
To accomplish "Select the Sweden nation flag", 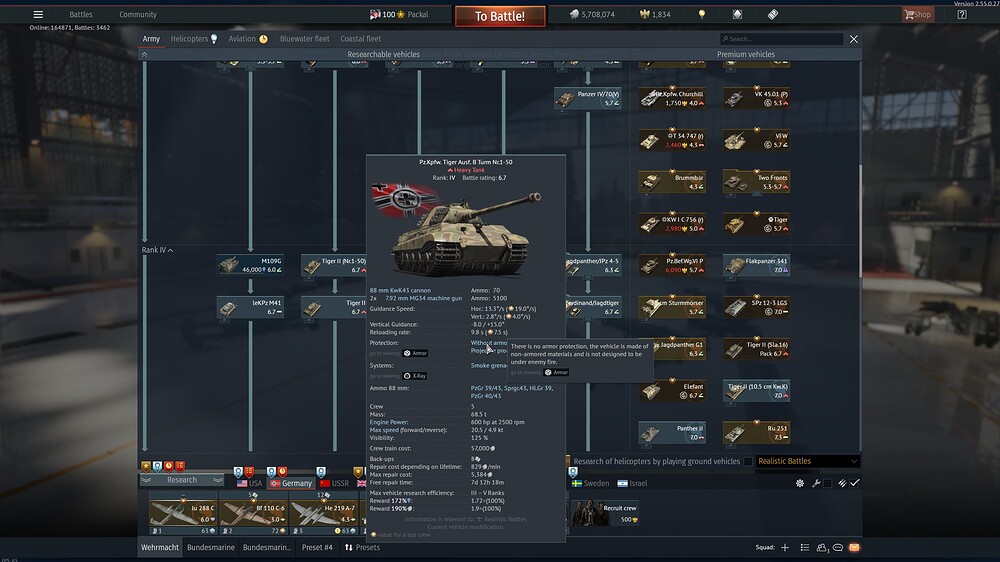I will [589, 483].
